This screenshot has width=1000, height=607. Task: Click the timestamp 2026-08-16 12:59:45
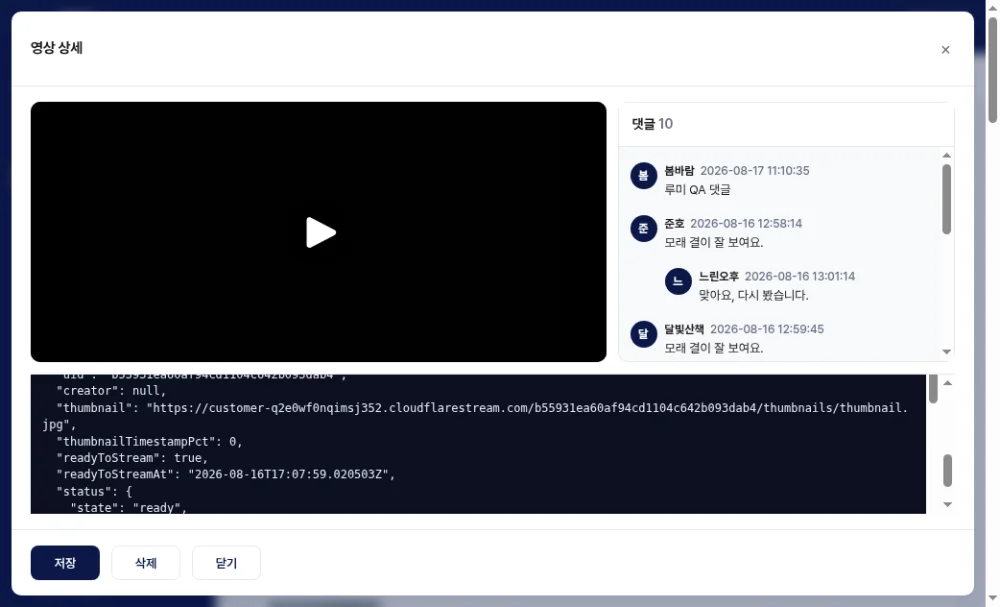tap(767, 329)
